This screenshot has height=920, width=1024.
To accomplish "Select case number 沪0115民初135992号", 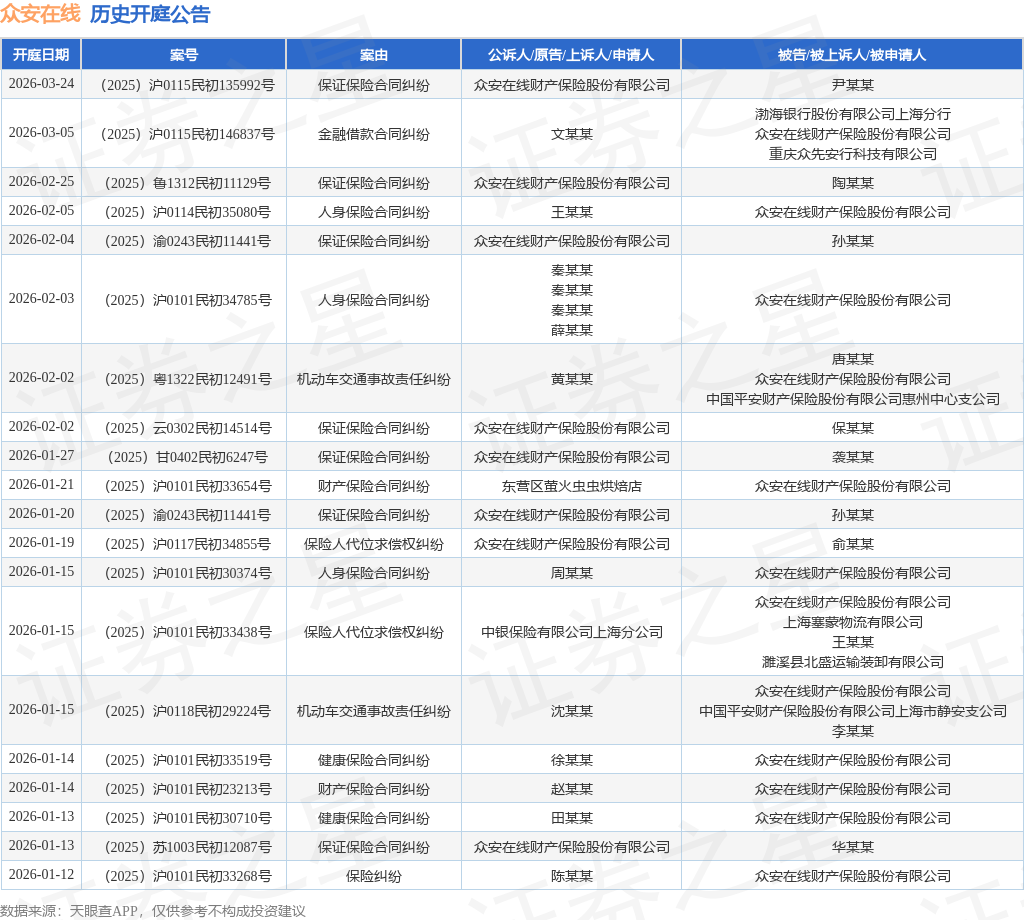I will [212, 85].
